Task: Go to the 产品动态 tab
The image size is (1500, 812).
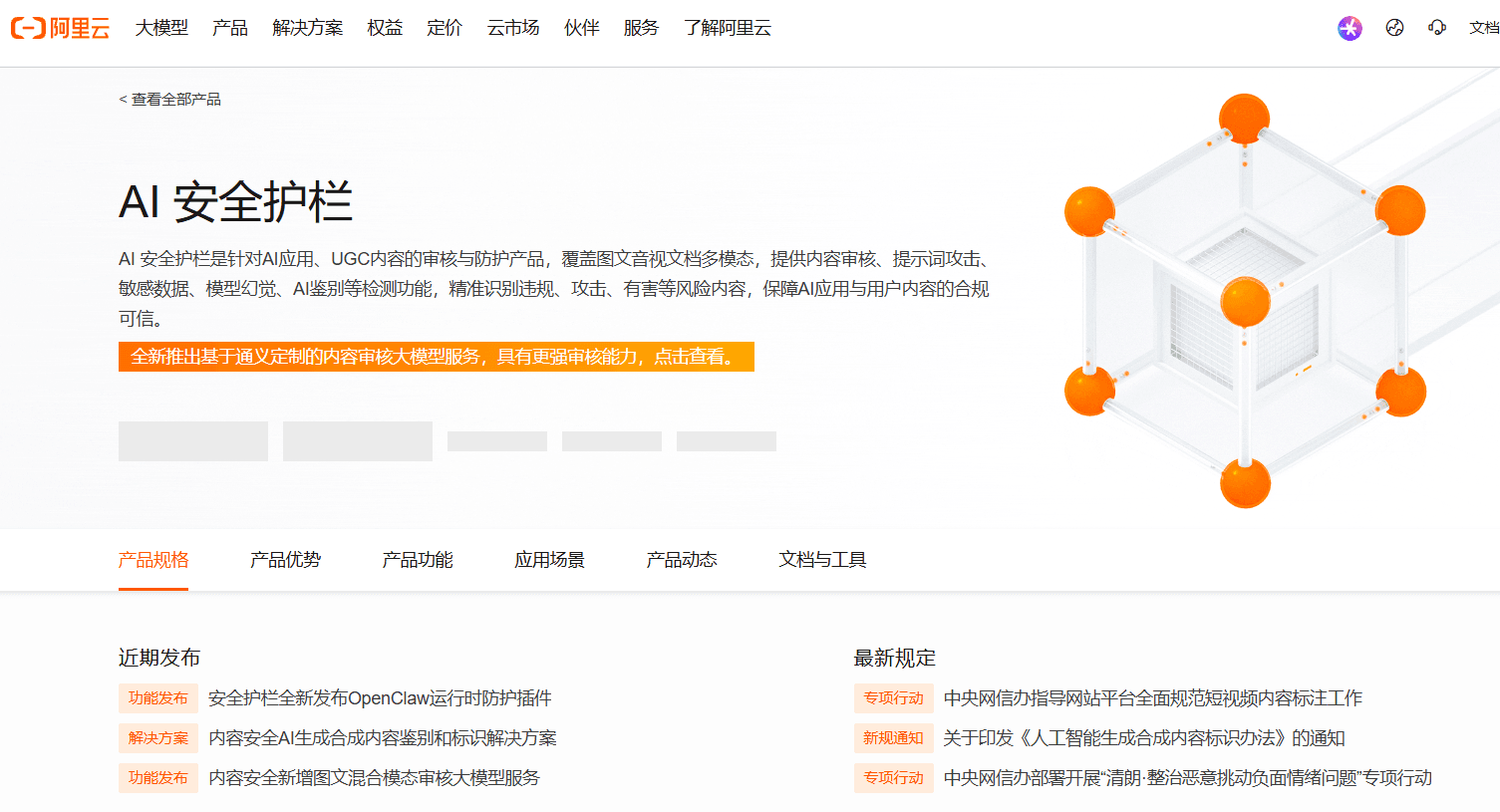Action: 682,560
